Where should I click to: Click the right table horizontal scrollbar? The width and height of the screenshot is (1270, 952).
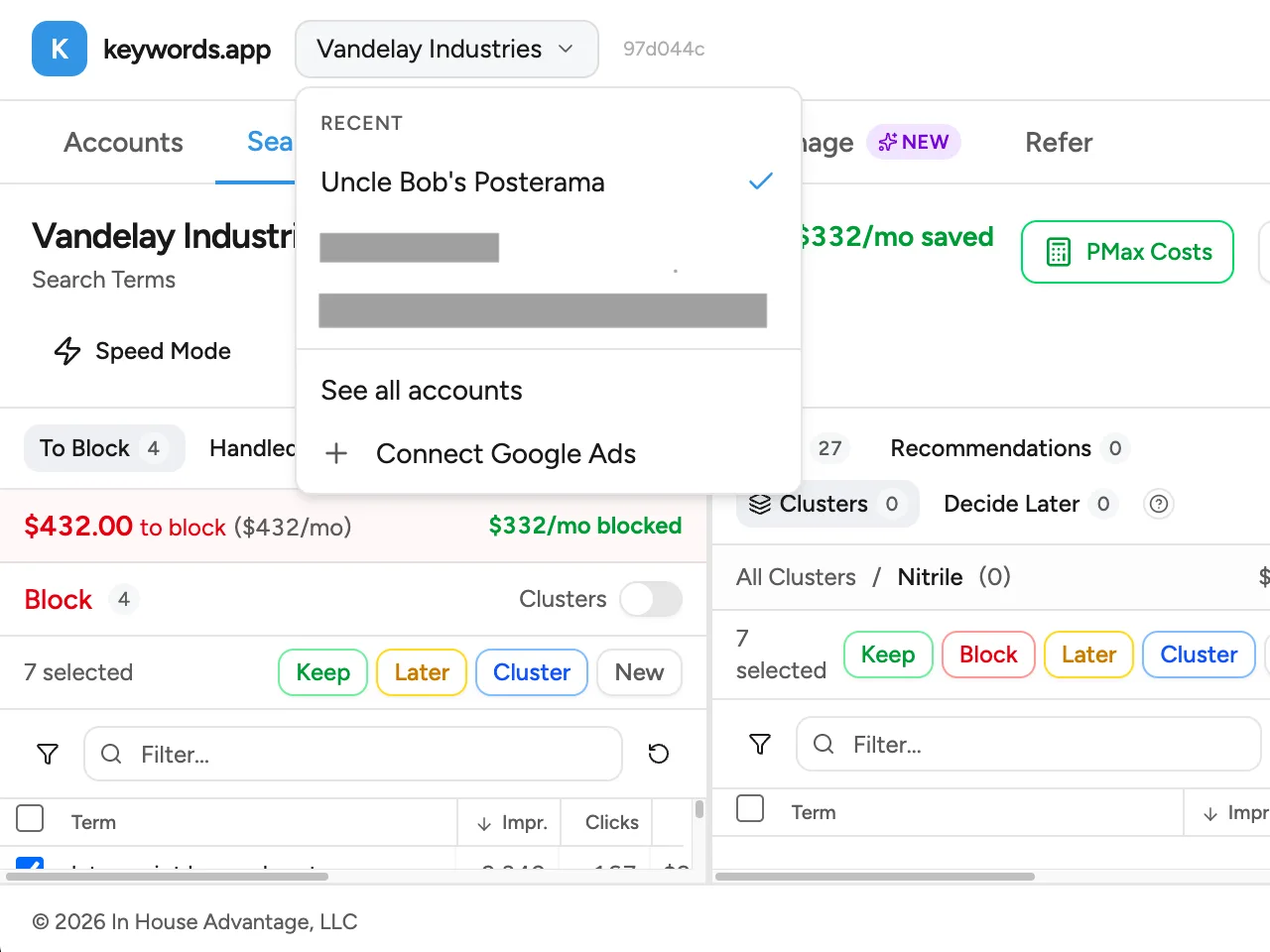(875, 877)
